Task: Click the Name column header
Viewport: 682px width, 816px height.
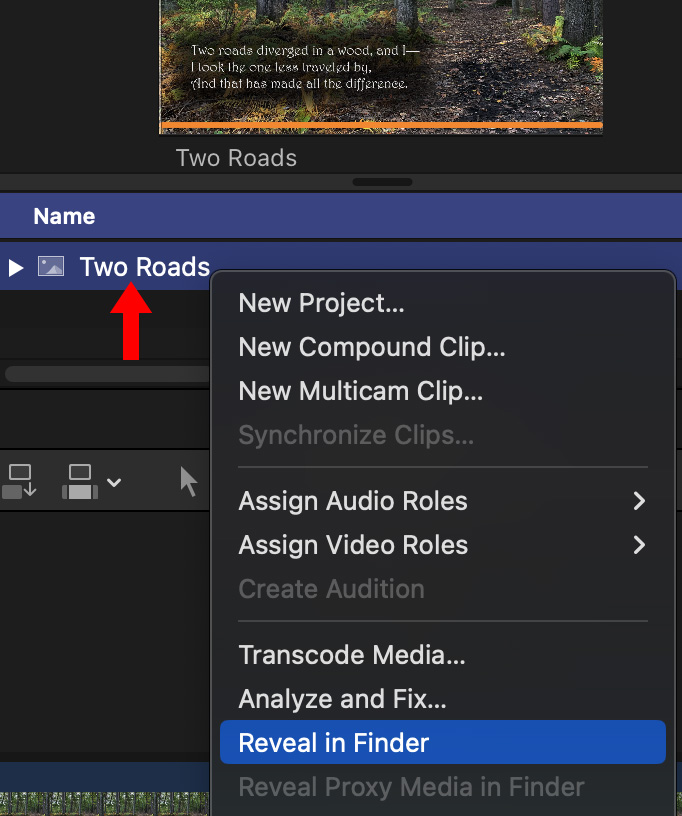Action: coord(64,216)
